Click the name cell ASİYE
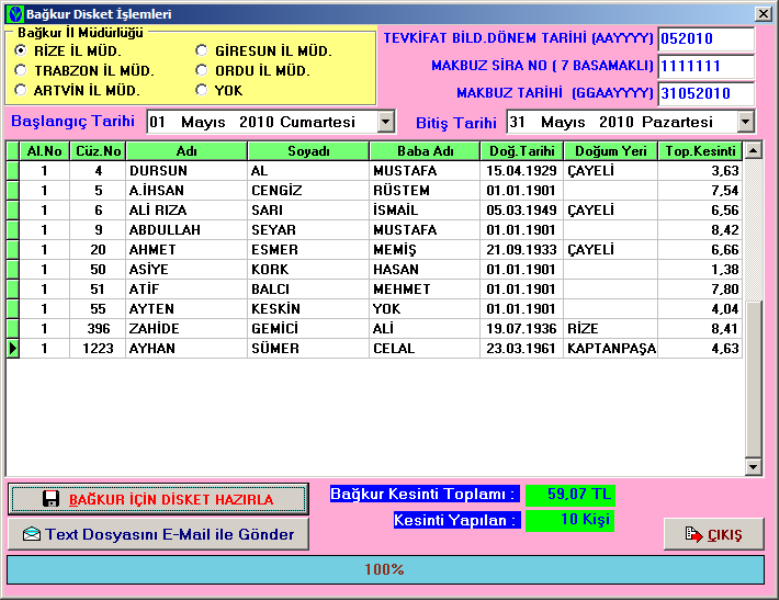The image size is (779, 600). click(187, 269)
